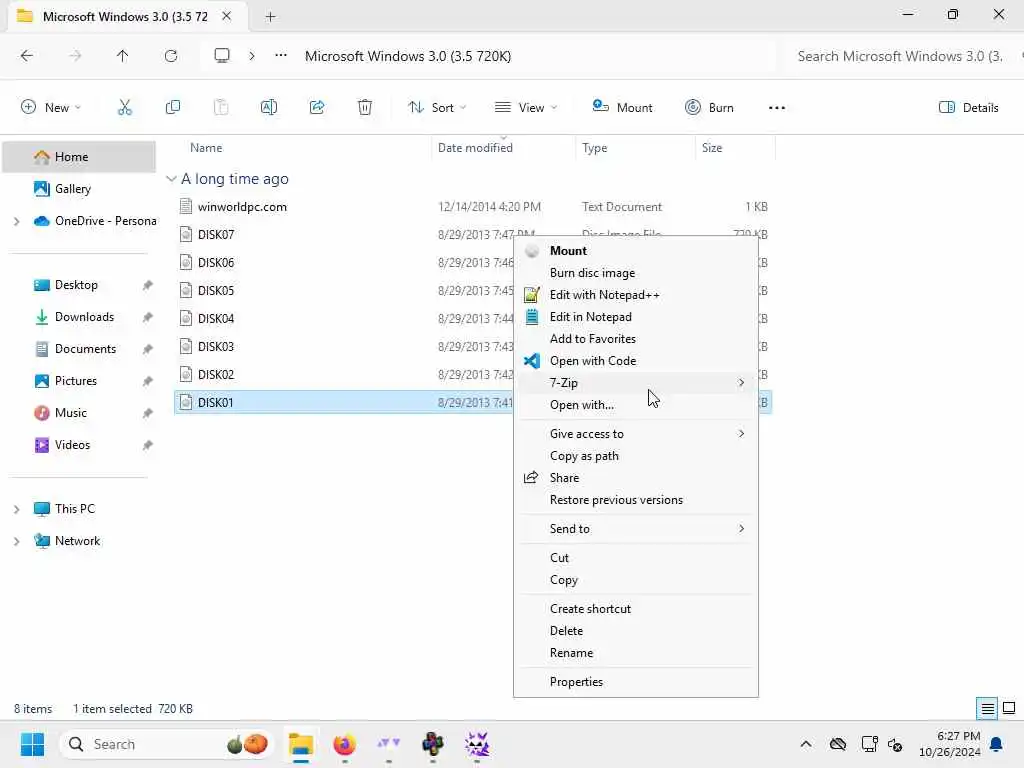Select Create shortcut
The height and width of the screenshot is (768, 1024).
pyautogui.click(x=635, y=609)
